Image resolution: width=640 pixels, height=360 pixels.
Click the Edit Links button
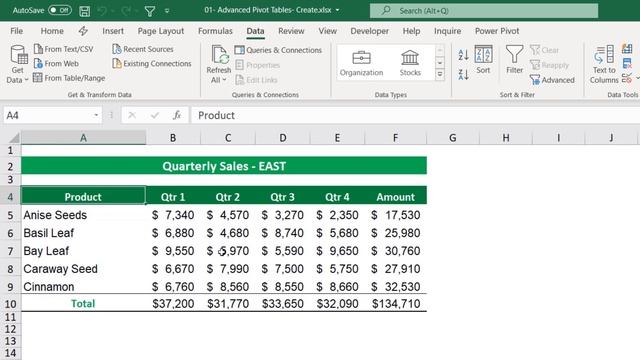[257, 80]
